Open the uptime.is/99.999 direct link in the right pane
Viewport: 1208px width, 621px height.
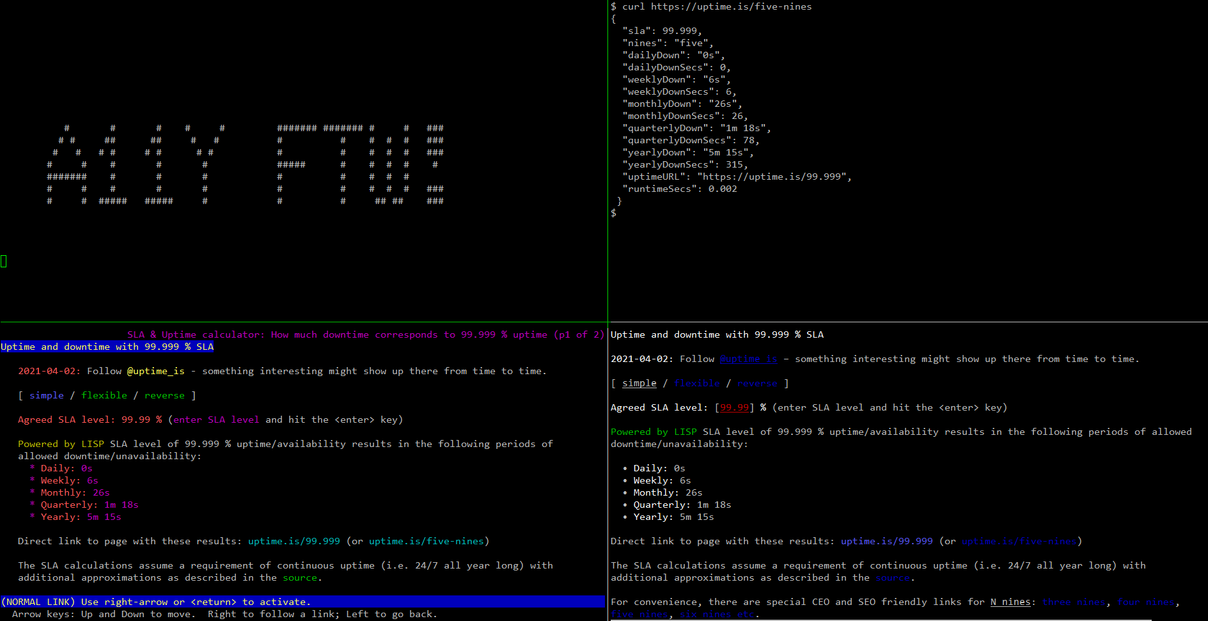886,541
